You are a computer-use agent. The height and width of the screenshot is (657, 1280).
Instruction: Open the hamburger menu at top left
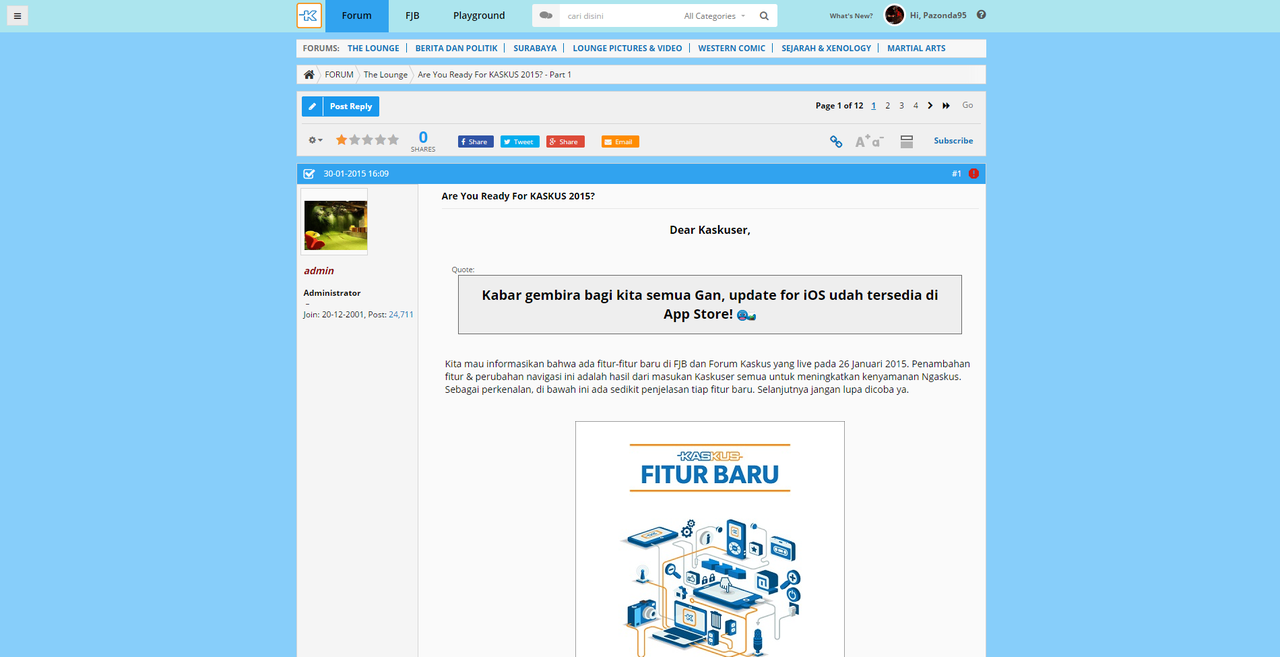pyautogui.click(x=18, y=16)
